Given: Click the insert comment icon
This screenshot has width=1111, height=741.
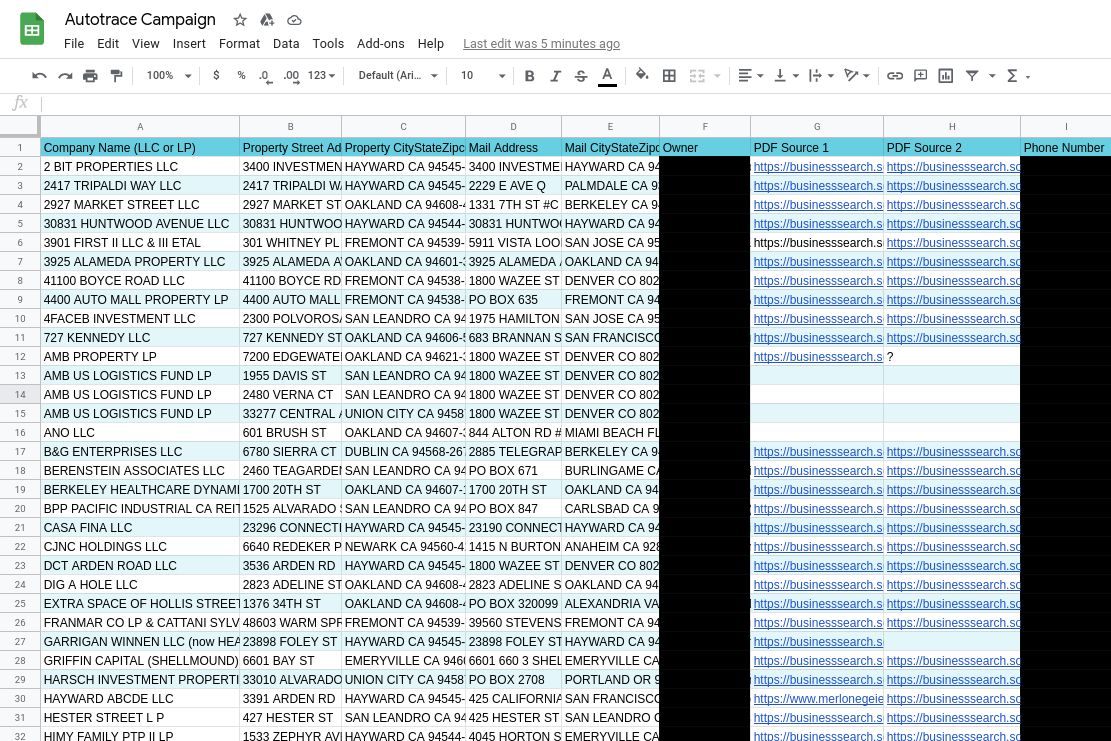Looking at the screenshot, I should pos(920,76).
